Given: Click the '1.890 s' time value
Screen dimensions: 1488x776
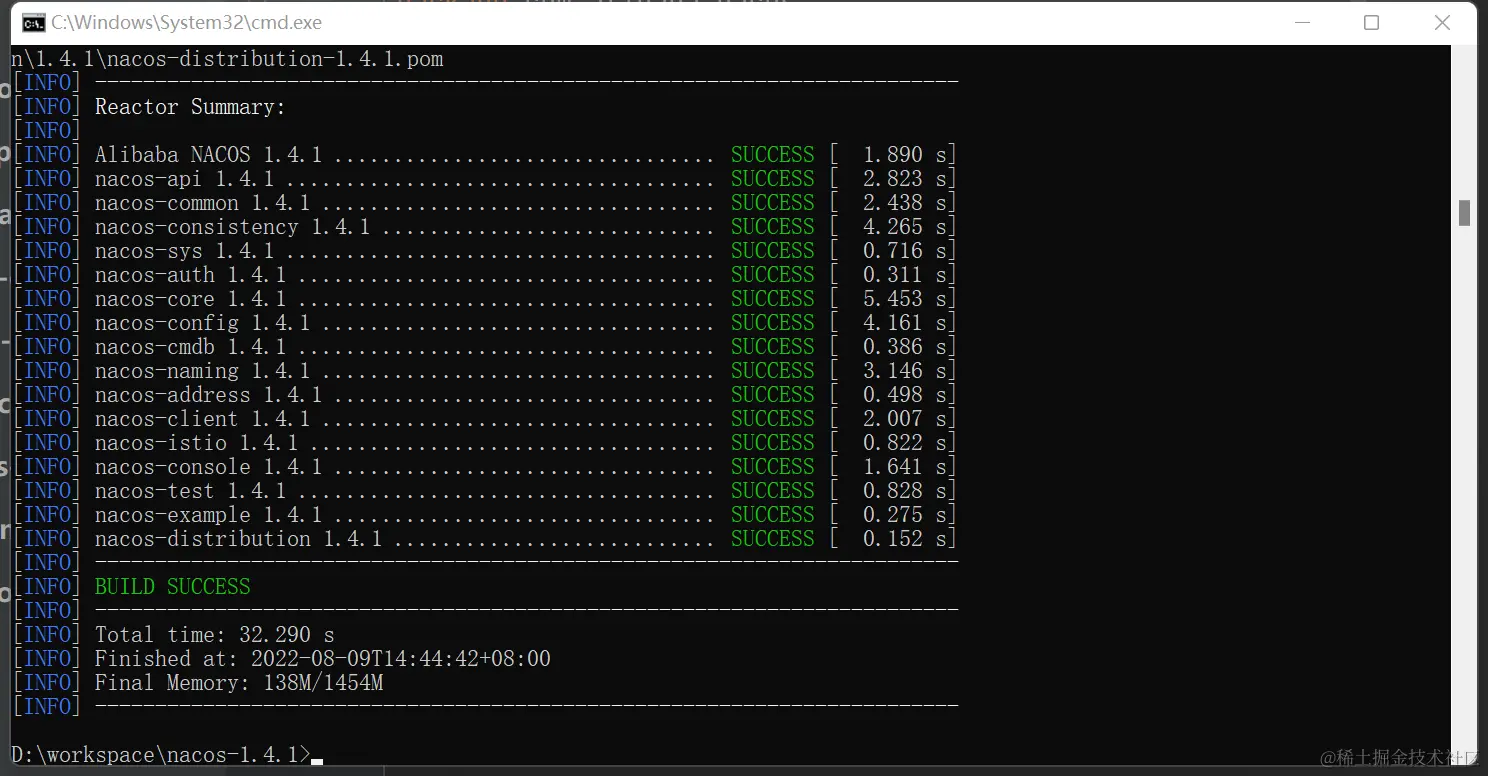Looking at the screenshot, I should tap(905, 155).
